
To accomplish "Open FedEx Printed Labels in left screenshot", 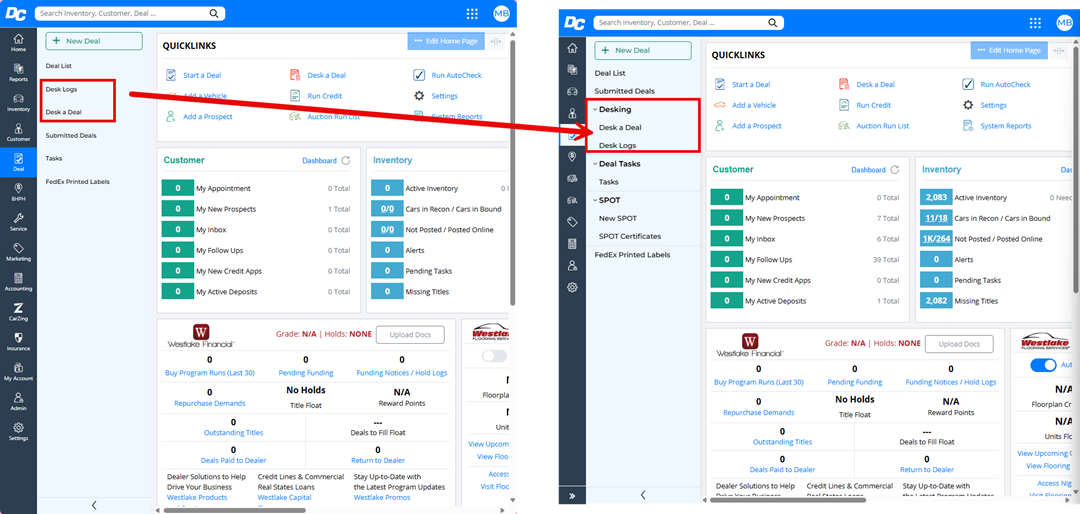I will [x=77, y=182].
